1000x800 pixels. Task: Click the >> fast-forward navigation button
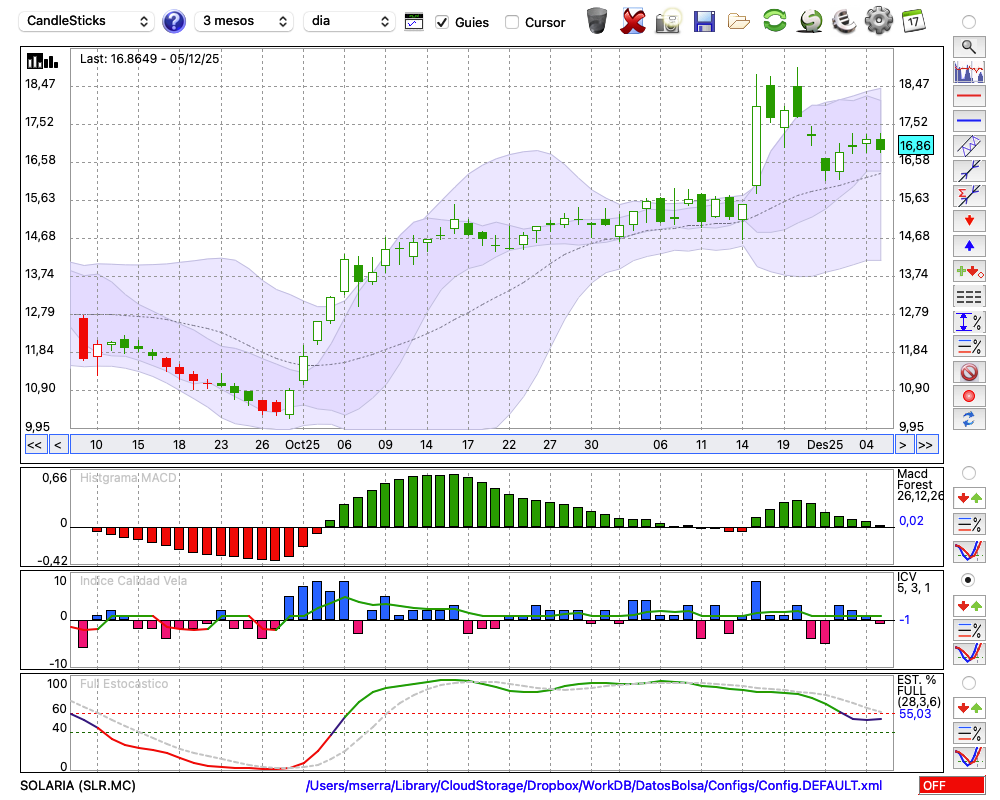(x=926, y=445)
